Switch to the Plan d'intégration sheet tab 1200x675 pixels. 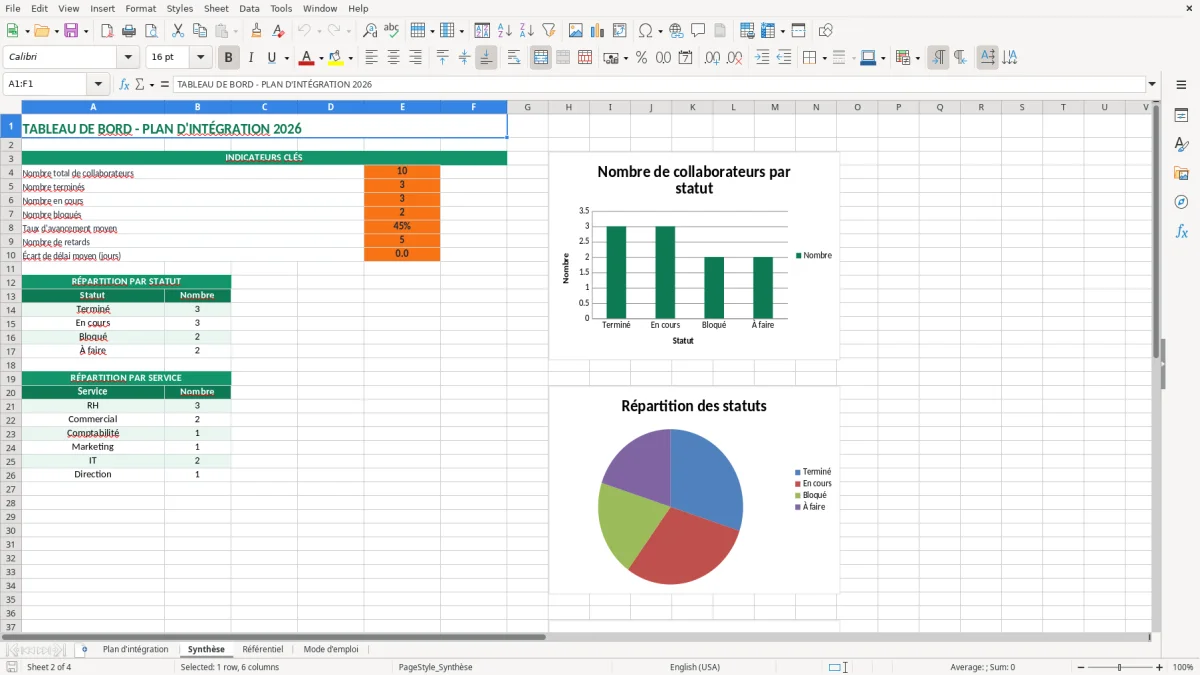[x=135, y=649]
